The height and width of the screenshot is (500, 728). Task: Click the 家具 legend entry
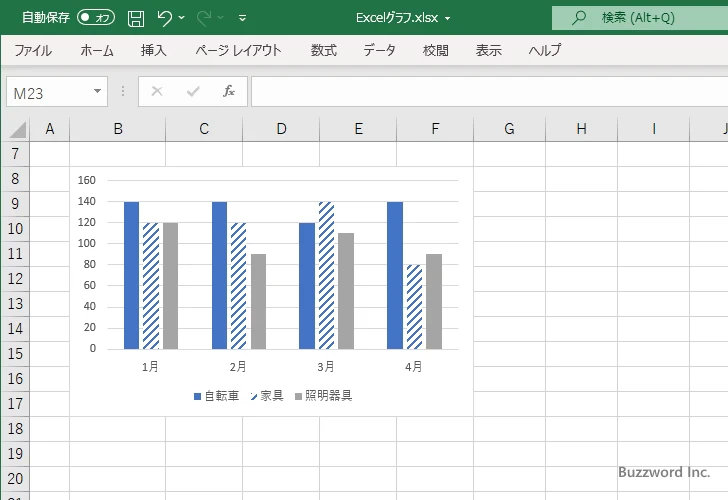(267, 396)
